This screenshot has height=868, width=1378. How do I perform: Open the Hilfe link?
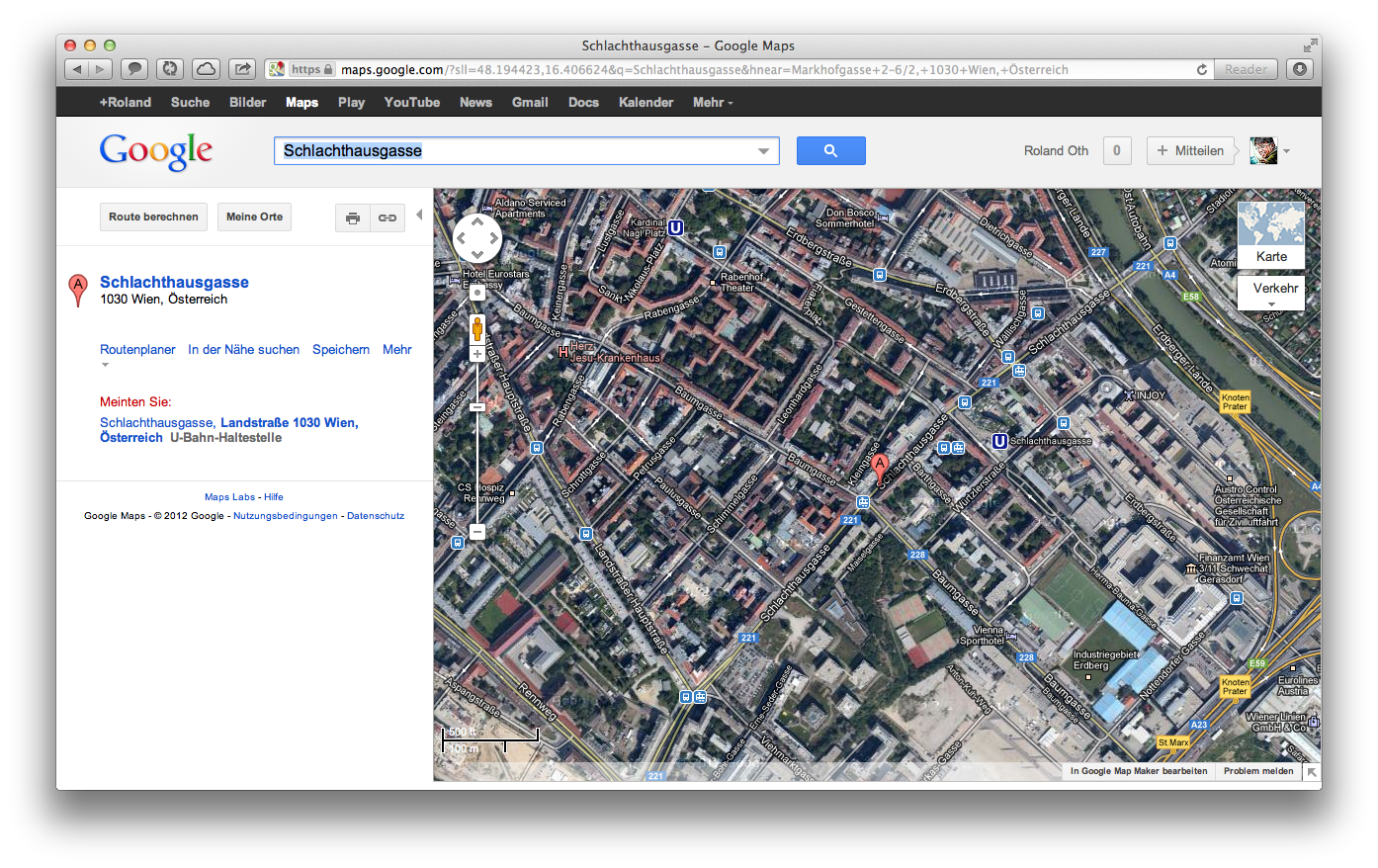point(274,497)
